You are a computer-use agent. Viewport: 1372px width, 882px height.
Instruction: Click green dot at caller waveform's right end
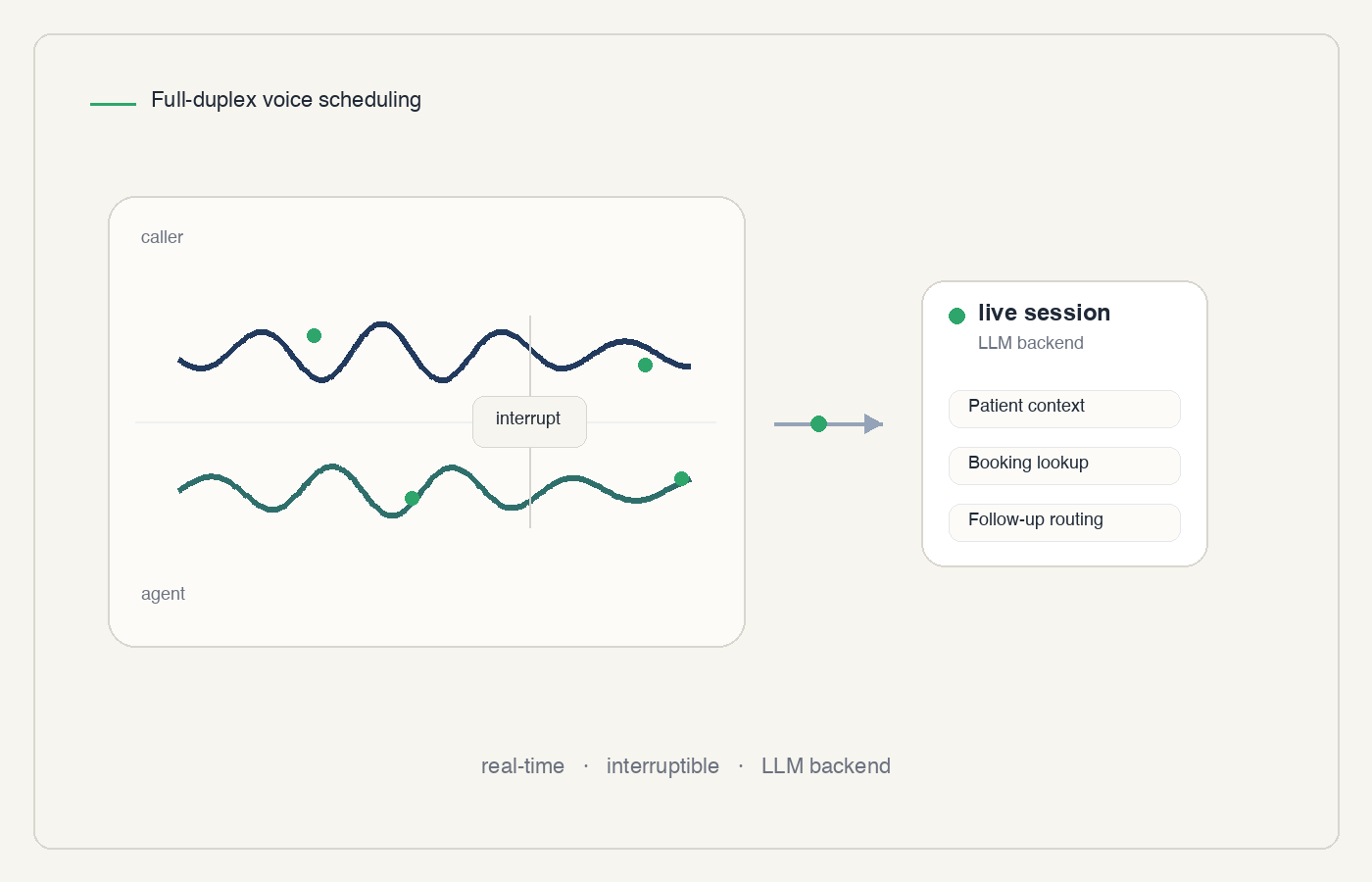coord(645,365)
